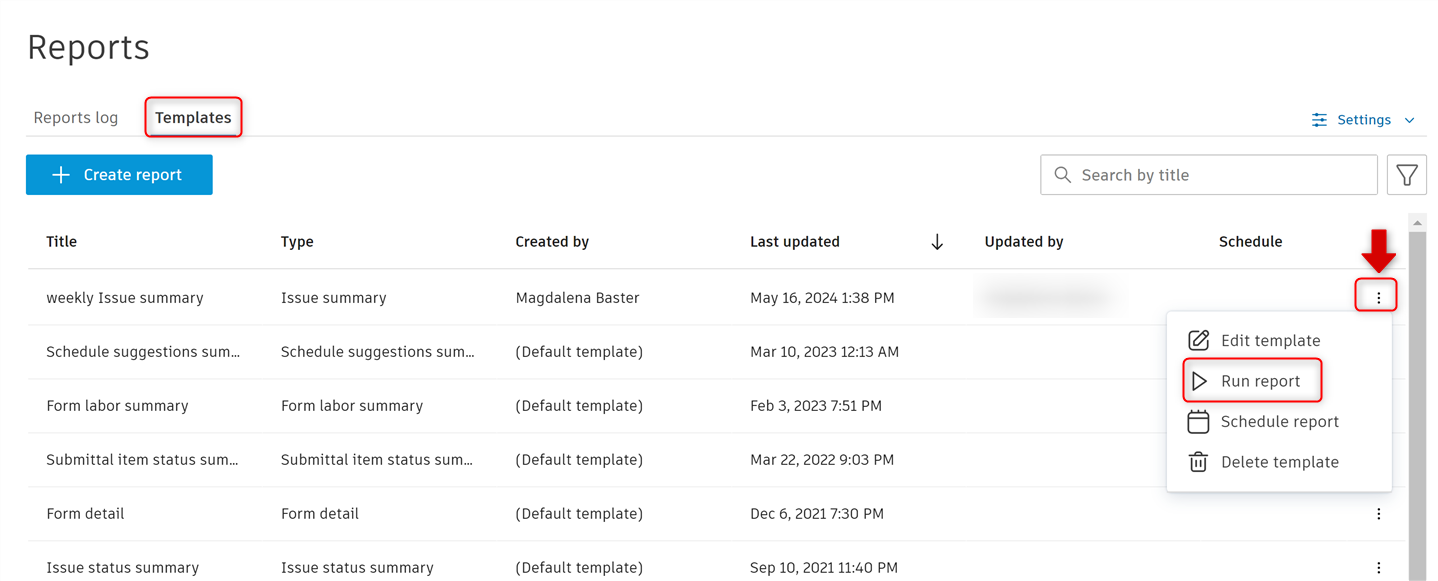Sort by the Type column header
Image resolution: width=1438 pixels, height=581 pixels.
(297, 242)
